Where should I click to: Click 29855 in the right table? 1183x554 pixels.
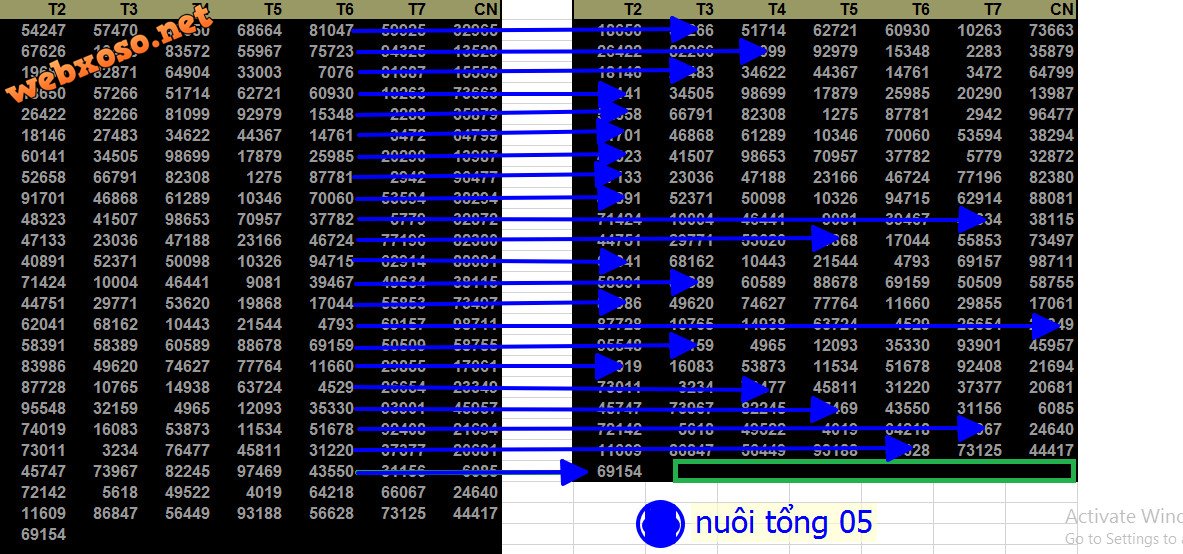click(x=979, y=303)
